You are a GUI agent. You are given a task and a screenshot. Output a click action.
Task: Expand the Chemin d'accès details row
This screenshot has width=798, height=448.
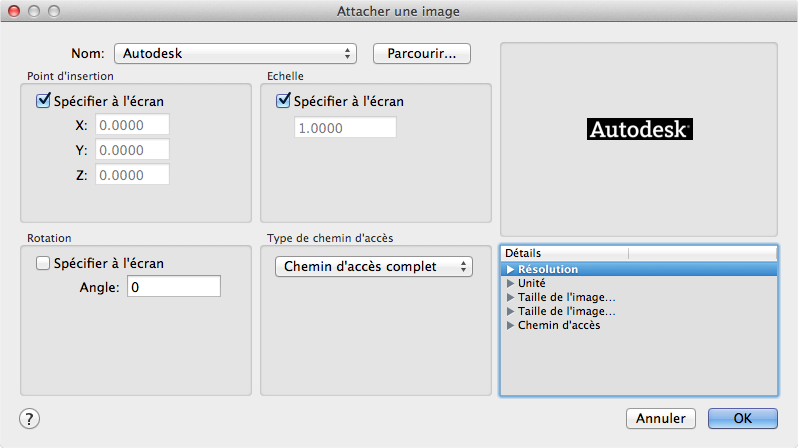pos(511,325)
